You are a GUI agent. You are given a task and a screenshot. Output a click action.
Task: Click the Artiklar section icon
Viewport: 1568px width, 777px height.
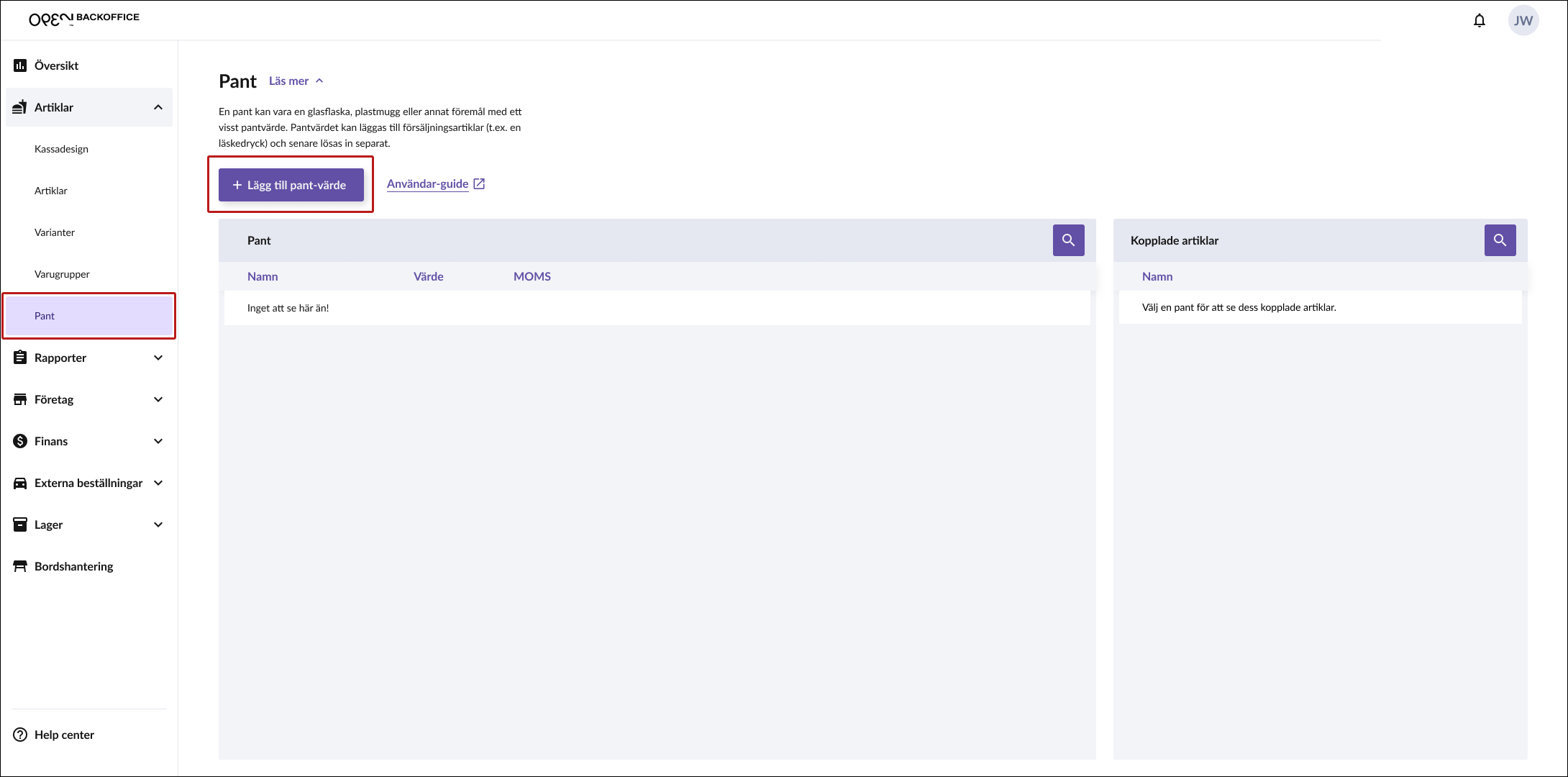(x=20, y=107)
